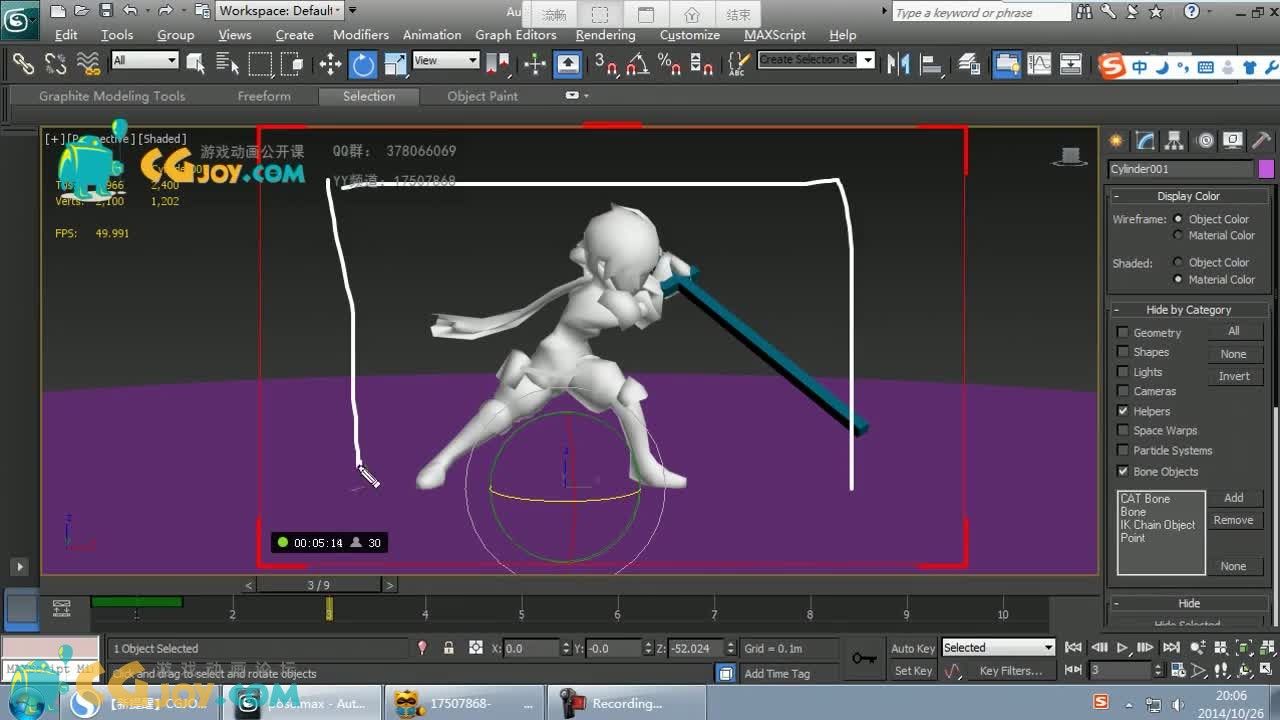Check the Cameras hide category box

pyautogui.click(x=1123, y=391)
